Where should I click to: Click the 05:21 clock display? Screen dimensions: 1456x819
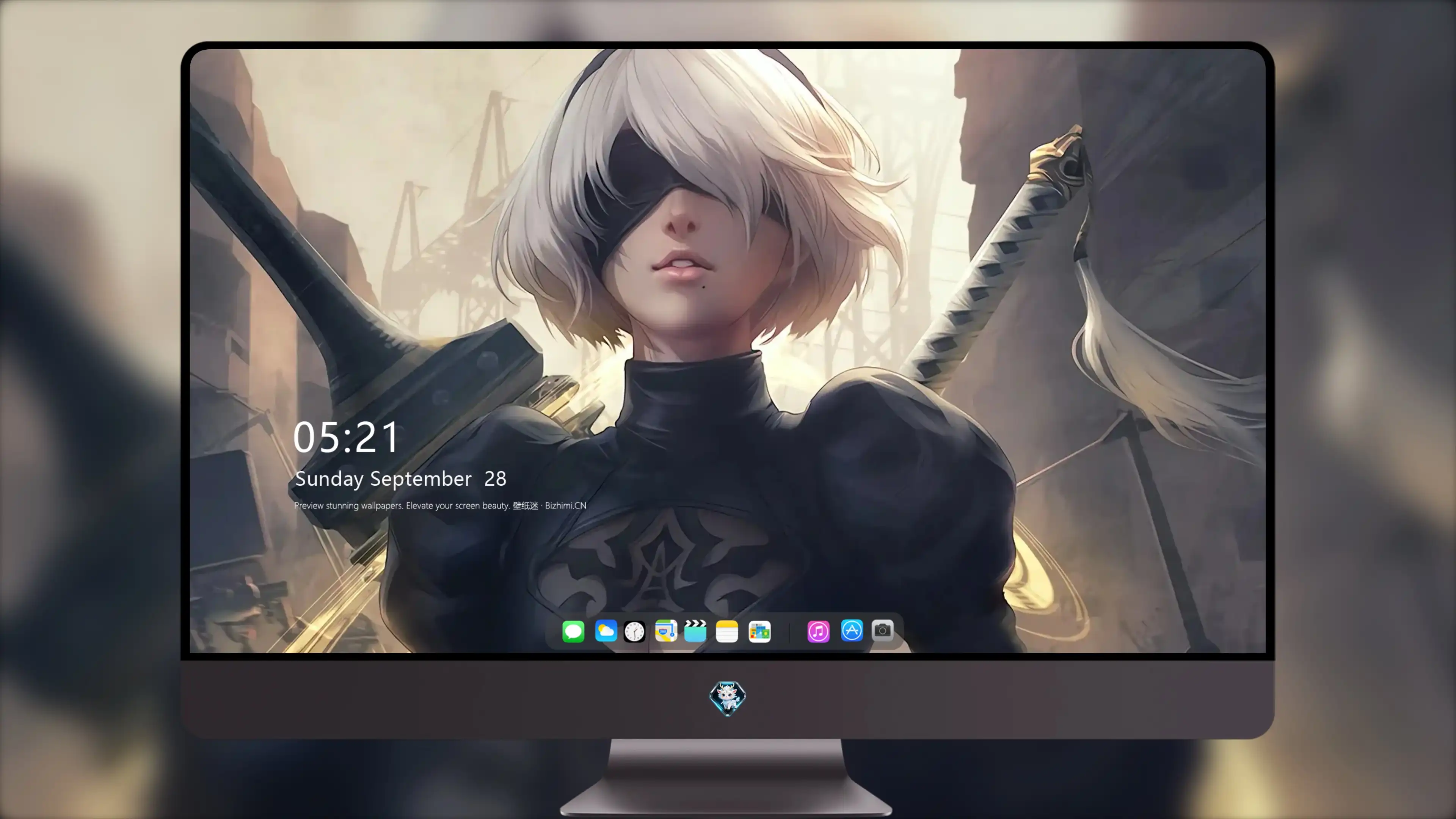tap(346, 438)
